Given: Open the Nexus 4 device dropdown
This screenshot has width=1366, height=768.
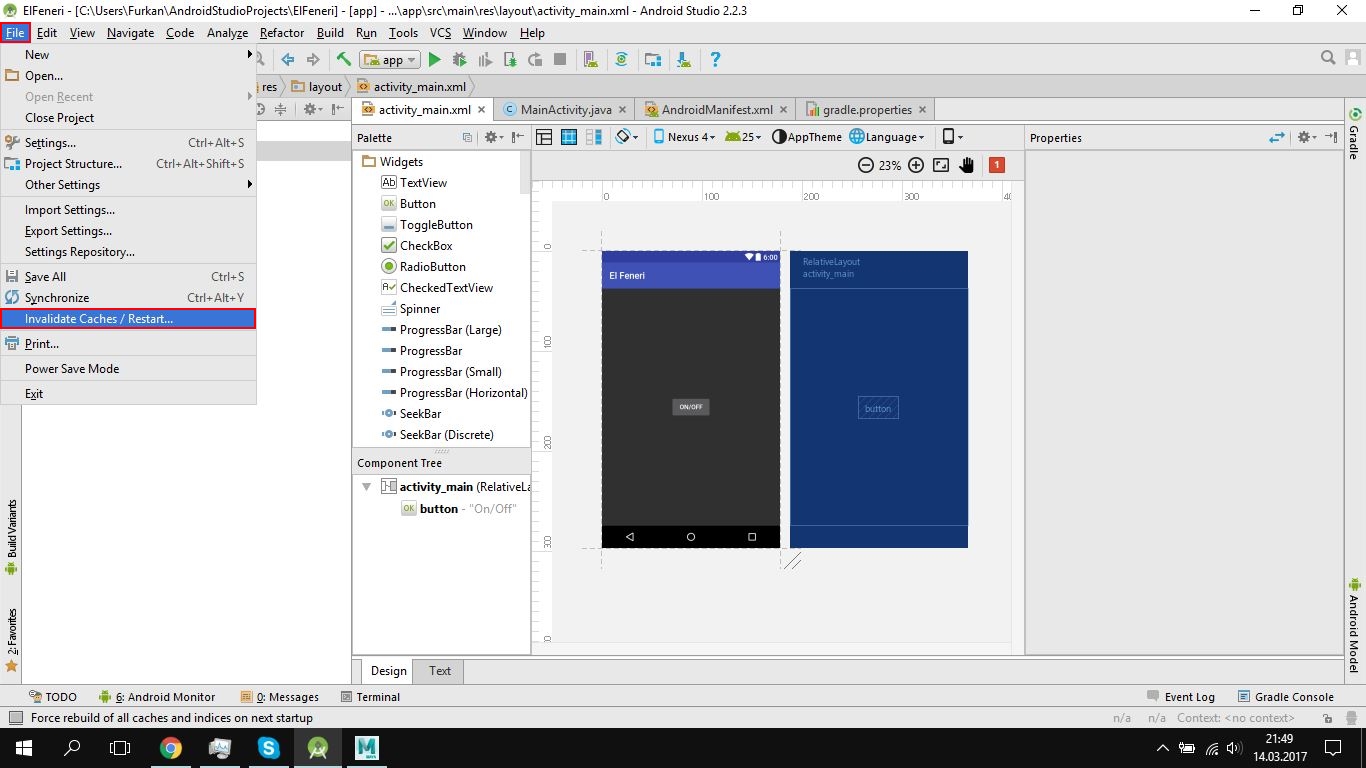Looking at the screenshot, I should 685,137.
